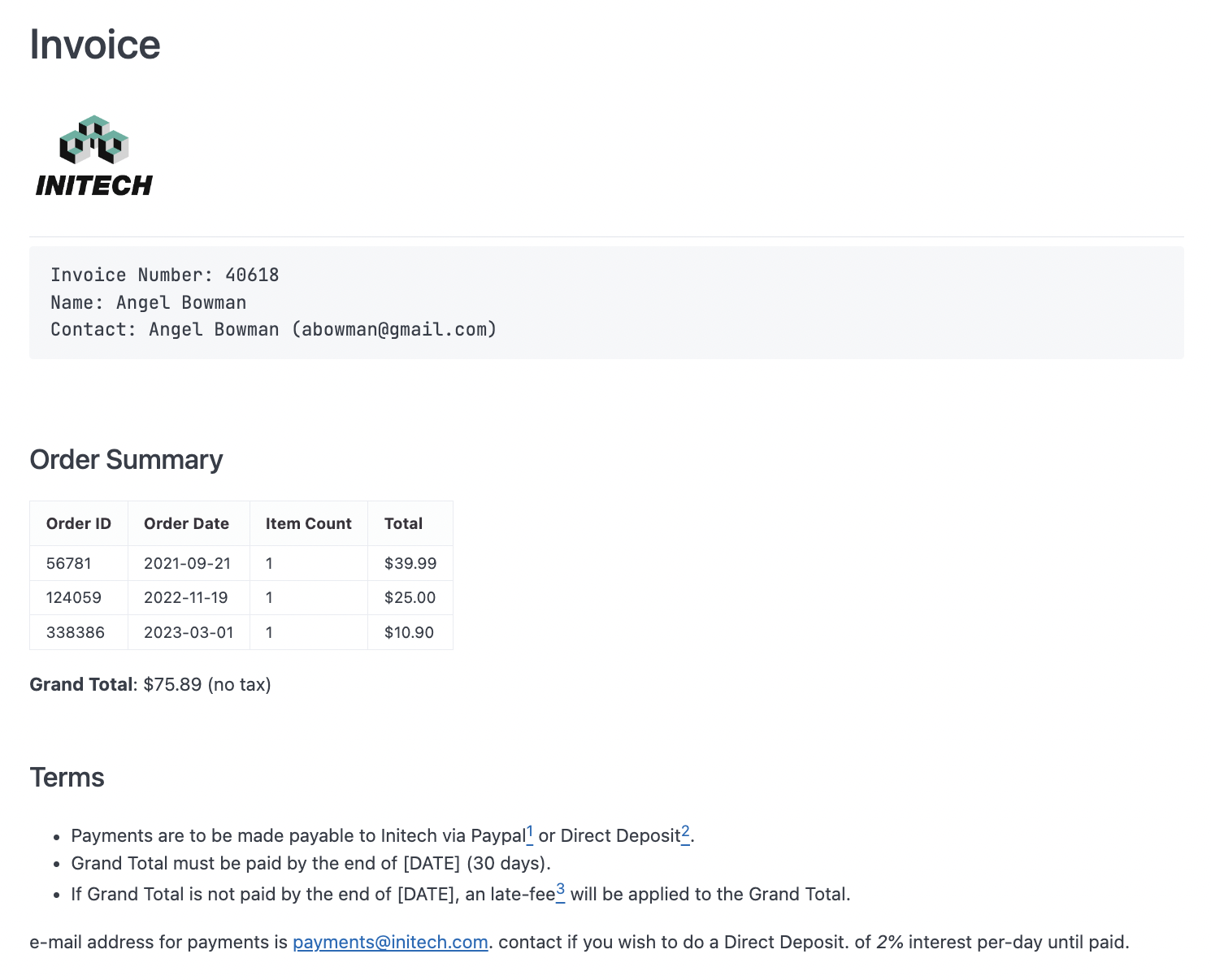The width and height of the screenshot is (1211, 980).
Task: Click the name Angel Bowman
Action: point(180,301)
